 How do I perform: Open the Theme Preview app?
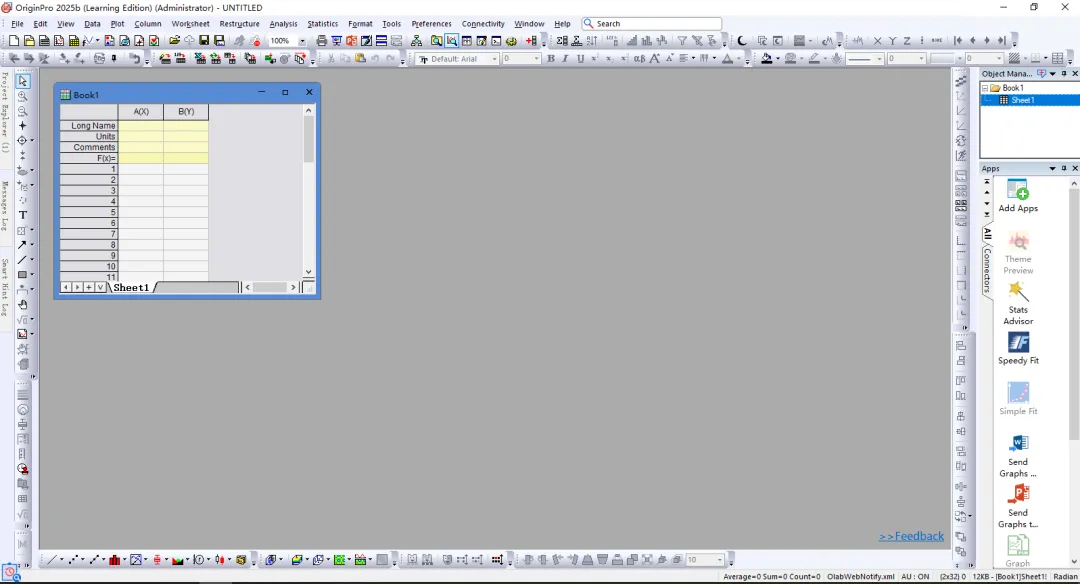[x=1017, y=253]
